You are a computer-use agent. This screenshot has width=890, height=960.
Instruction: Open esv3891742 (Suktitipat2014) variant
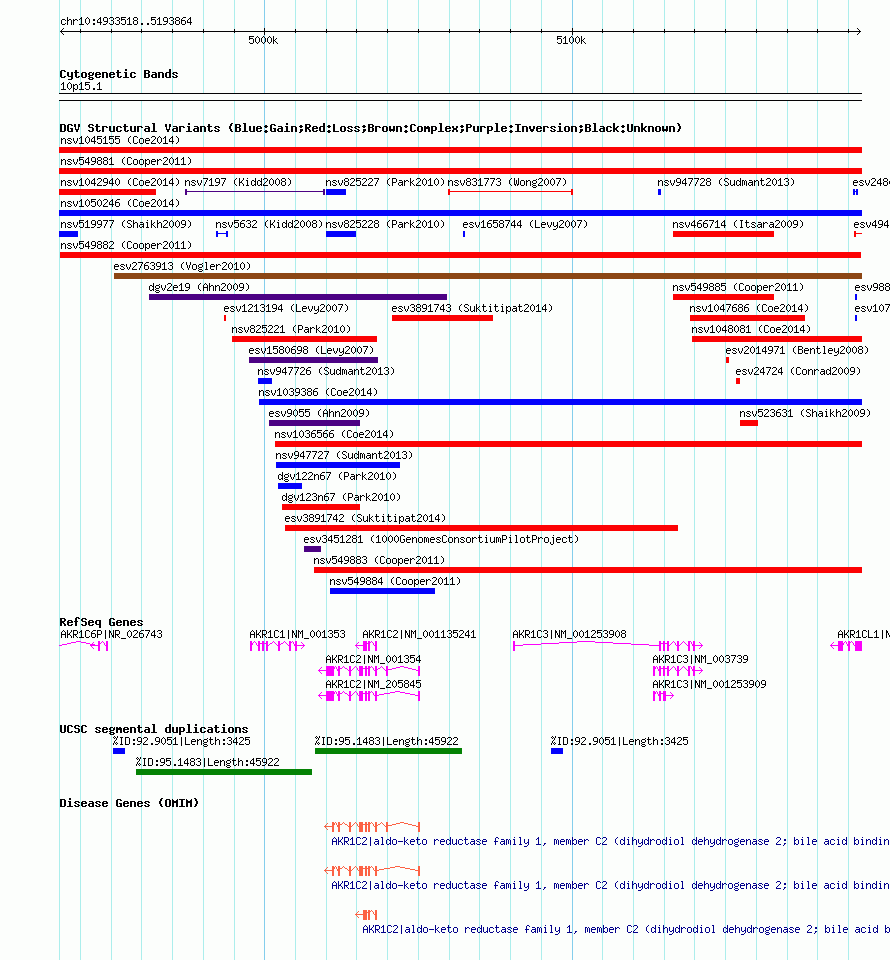[481, 528]
